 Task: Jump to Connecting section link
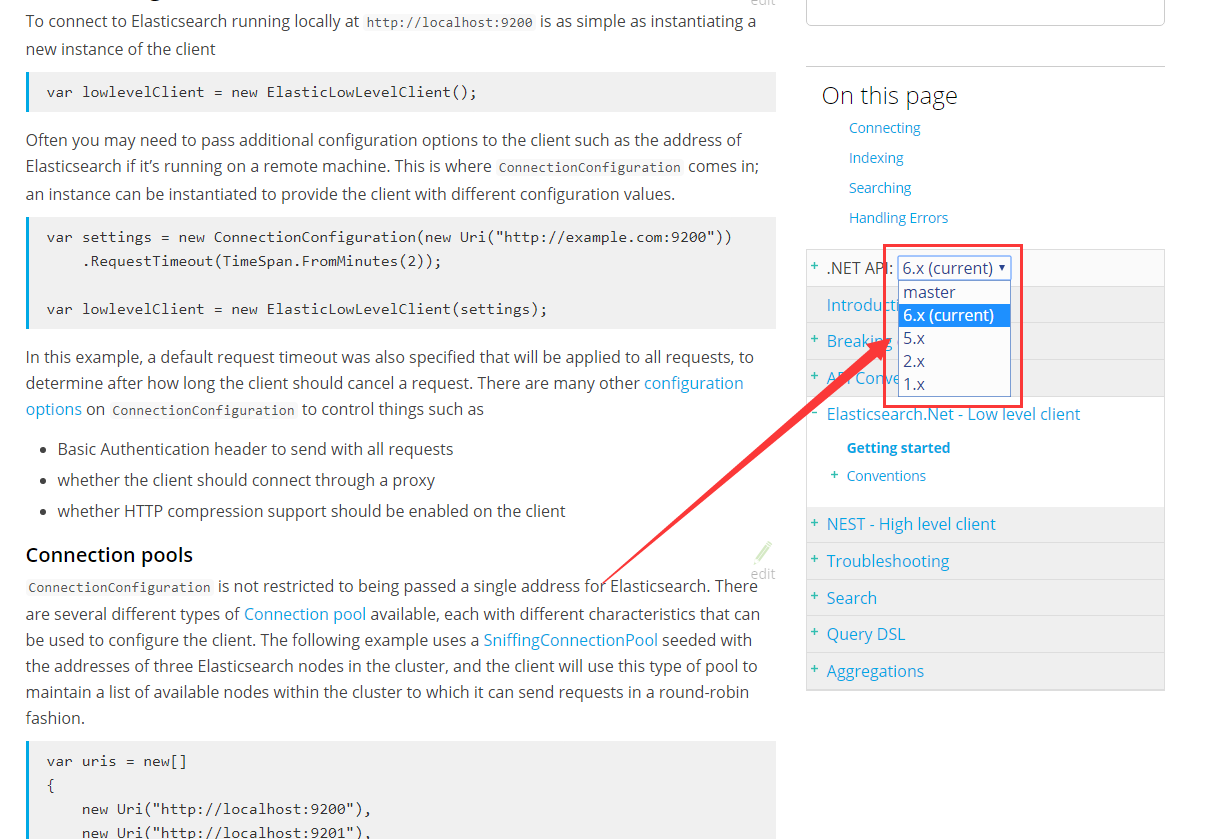(x=884, y=128)
